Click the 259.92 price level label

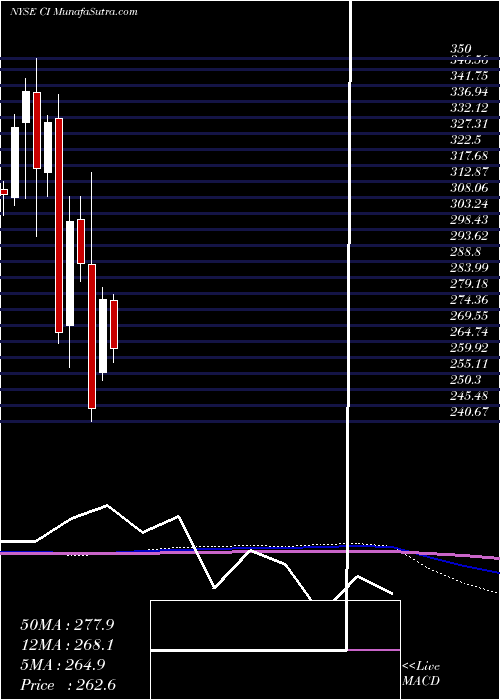click(x=469, y=348)
